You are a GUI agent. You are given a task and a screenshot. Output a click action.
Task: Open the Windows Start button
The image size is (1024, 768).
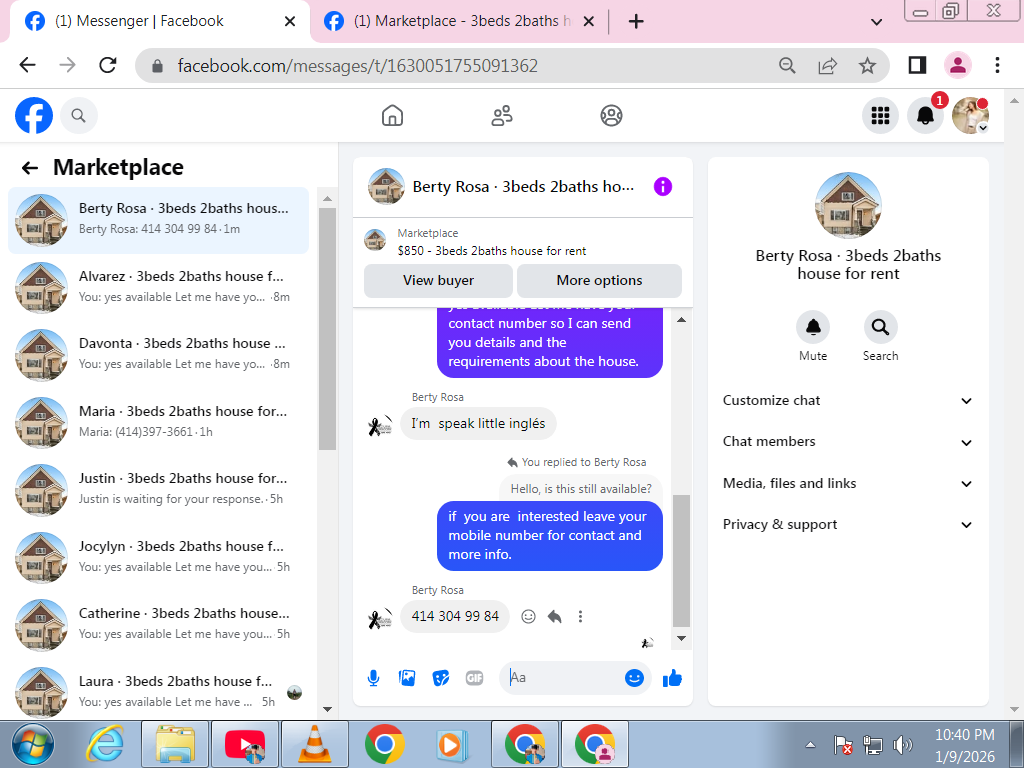coord(33,744)
